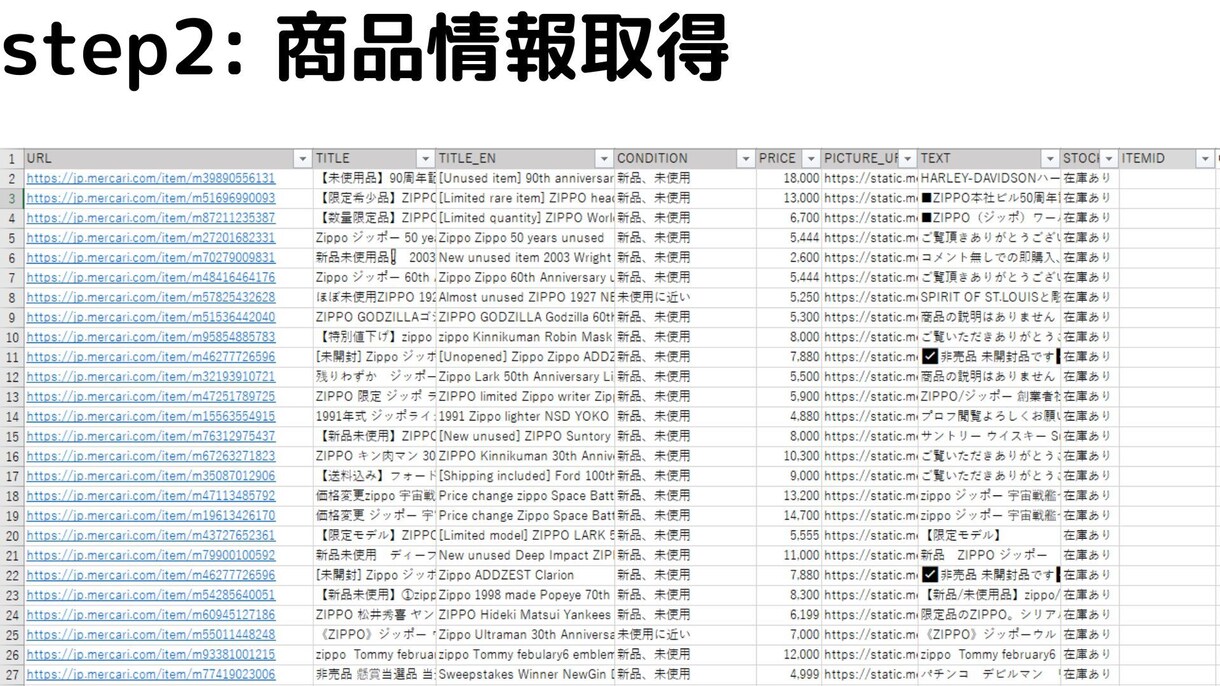Open the PICTURE_URL column filter dropdown
Viewport: 1220px width, 686px height.
(x=907, y=159)
